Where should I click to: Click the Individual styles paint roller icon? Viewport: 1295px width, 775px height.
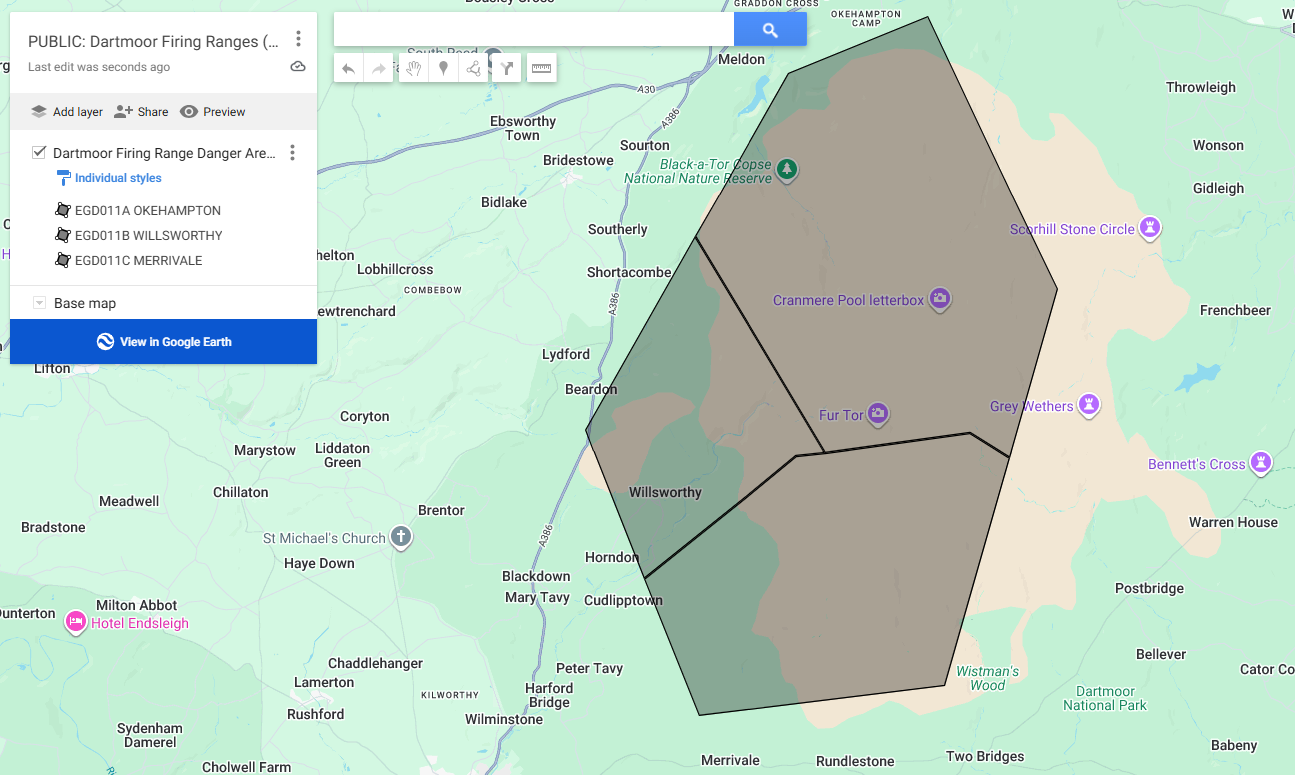coord(63,178)
